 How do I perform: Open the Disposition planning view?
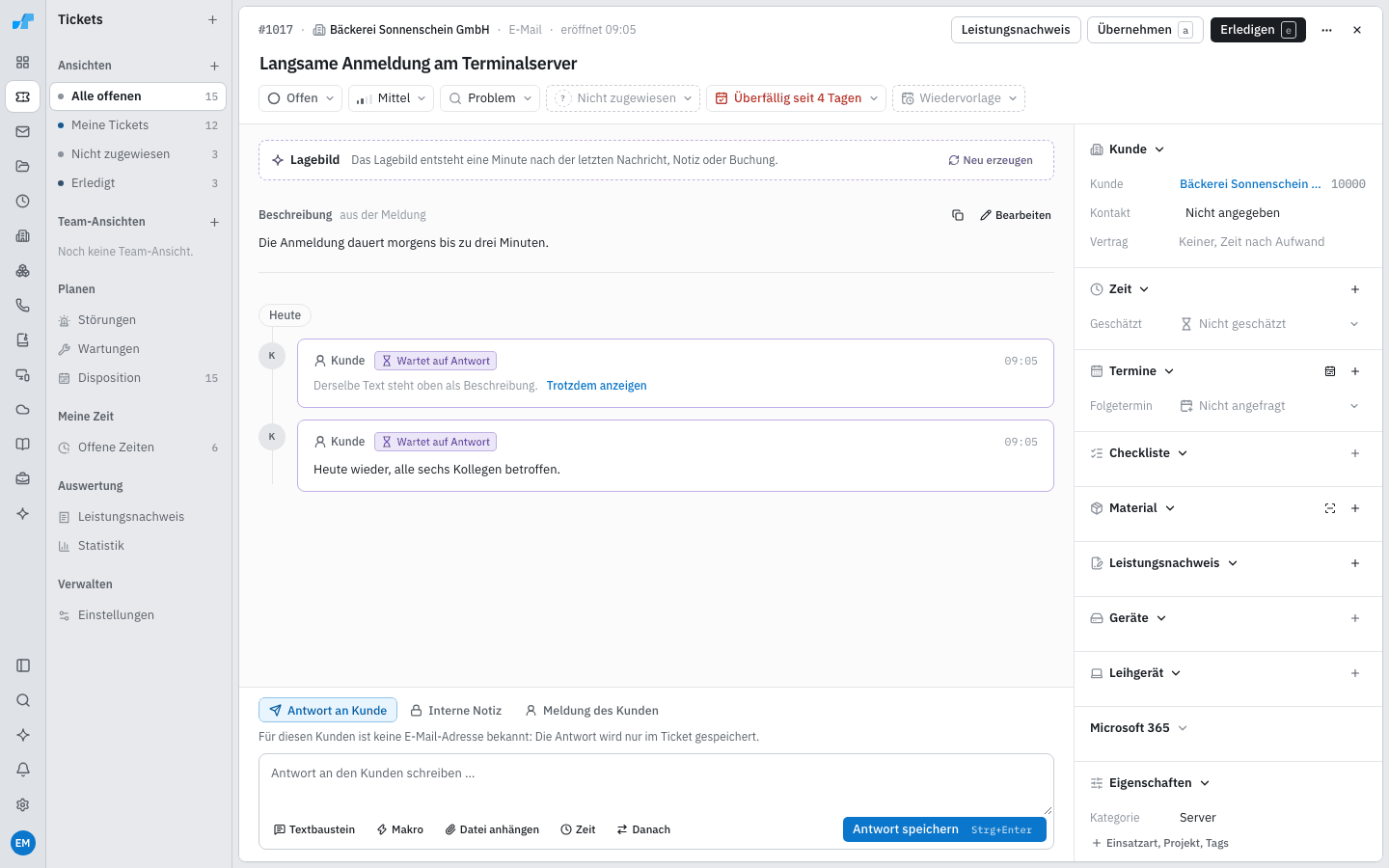pos(138,378)
